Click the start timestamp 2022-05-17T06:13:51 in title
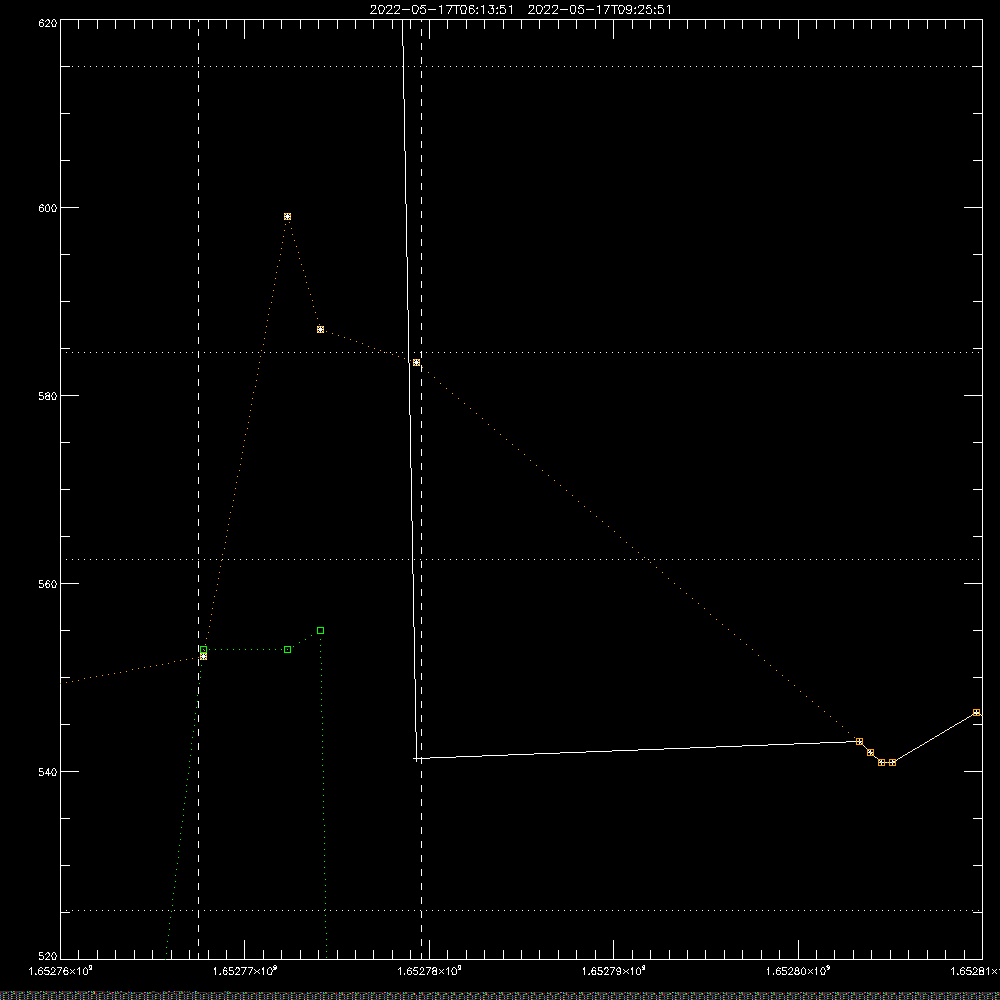 tap(441, 10)
